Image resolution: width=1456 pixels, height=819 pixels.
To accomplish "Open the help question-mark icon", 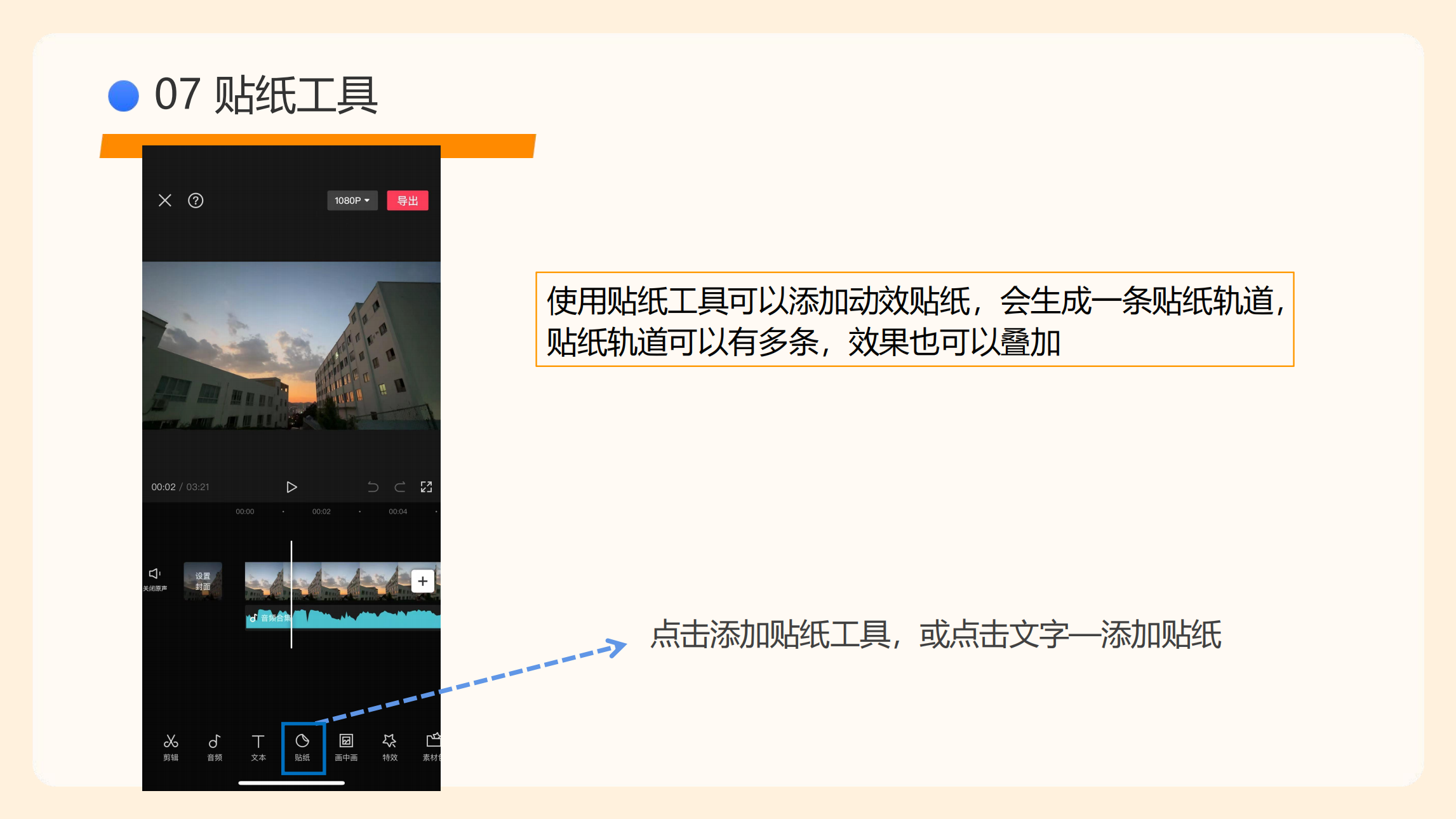I will pos(196,201).
